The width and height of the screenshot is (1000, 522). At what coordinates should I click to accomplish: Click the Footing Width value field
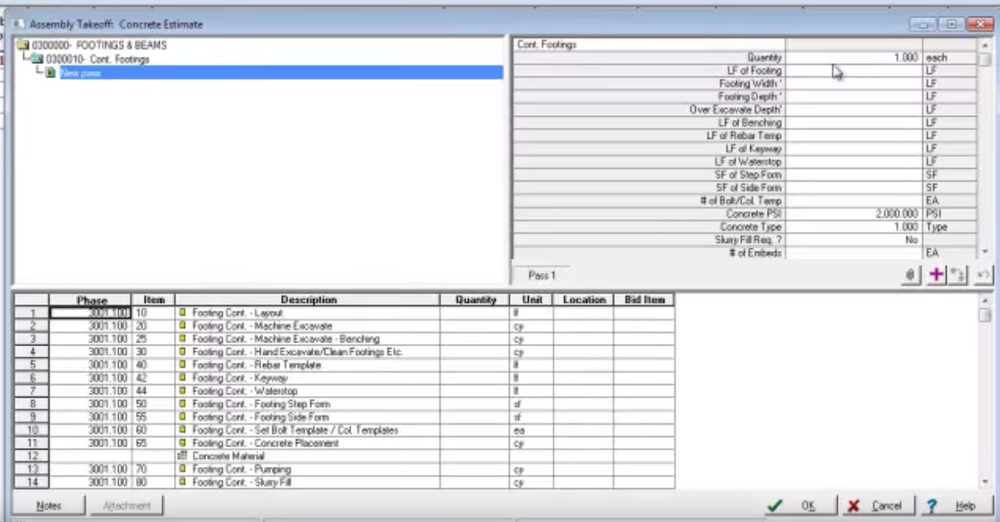853,84
